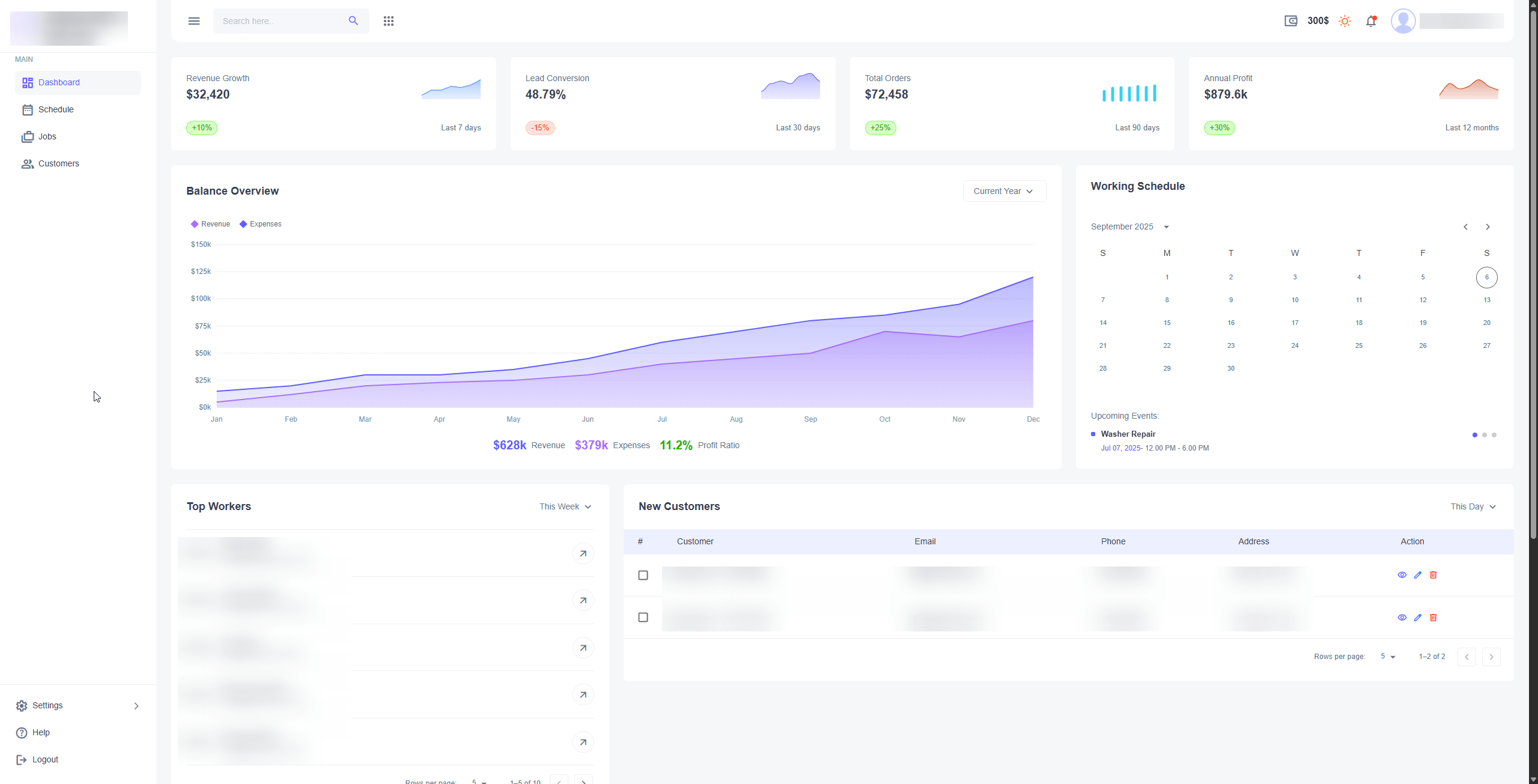This screenshot has height=784, width=1538.
Task: Go to next New Customers page
Action: click(1491, 657)
